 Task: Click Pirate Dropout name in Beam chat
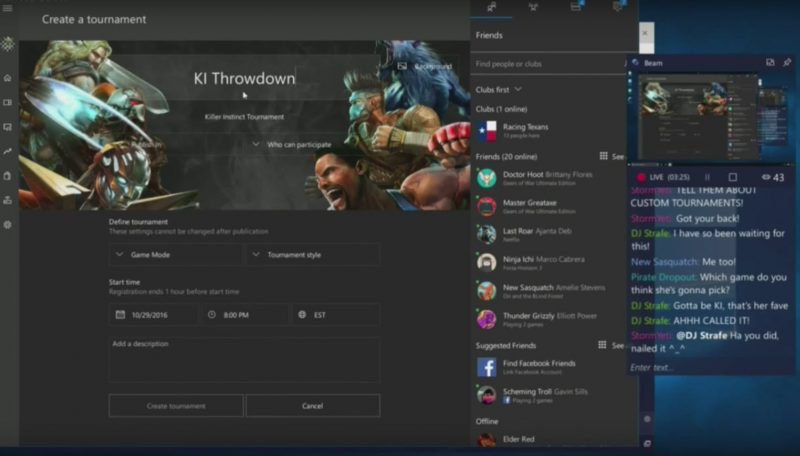pos(663,277)
